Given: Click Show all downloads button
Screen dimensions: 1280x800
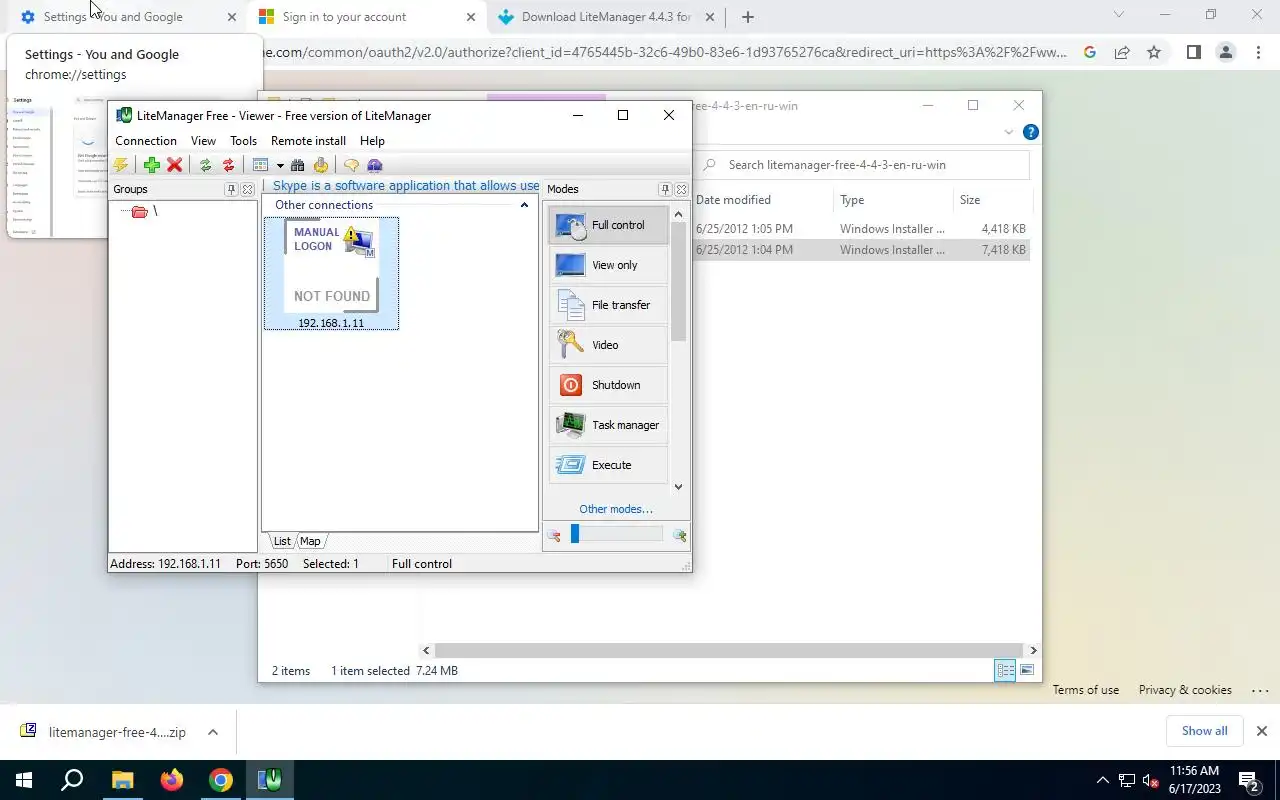Looking at the screenshot, I should 1204,731.
